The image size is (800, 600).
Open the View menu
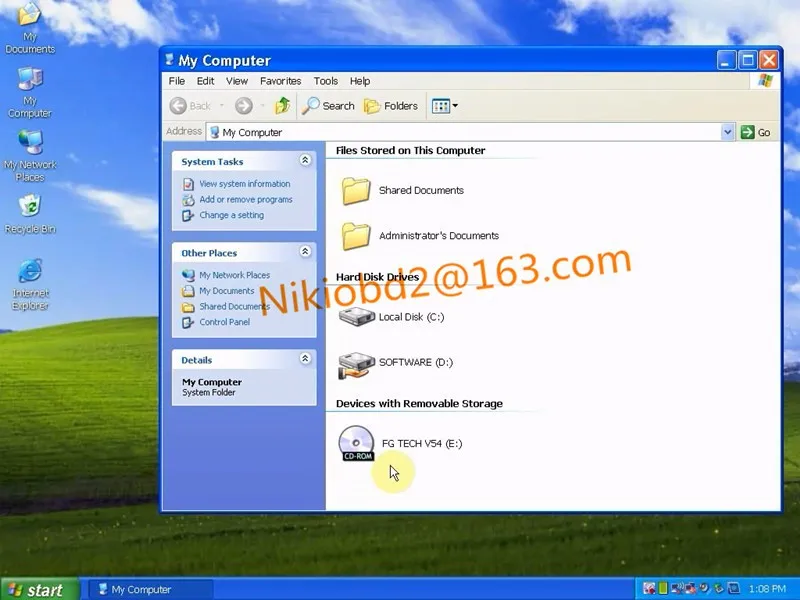[237, 81]
